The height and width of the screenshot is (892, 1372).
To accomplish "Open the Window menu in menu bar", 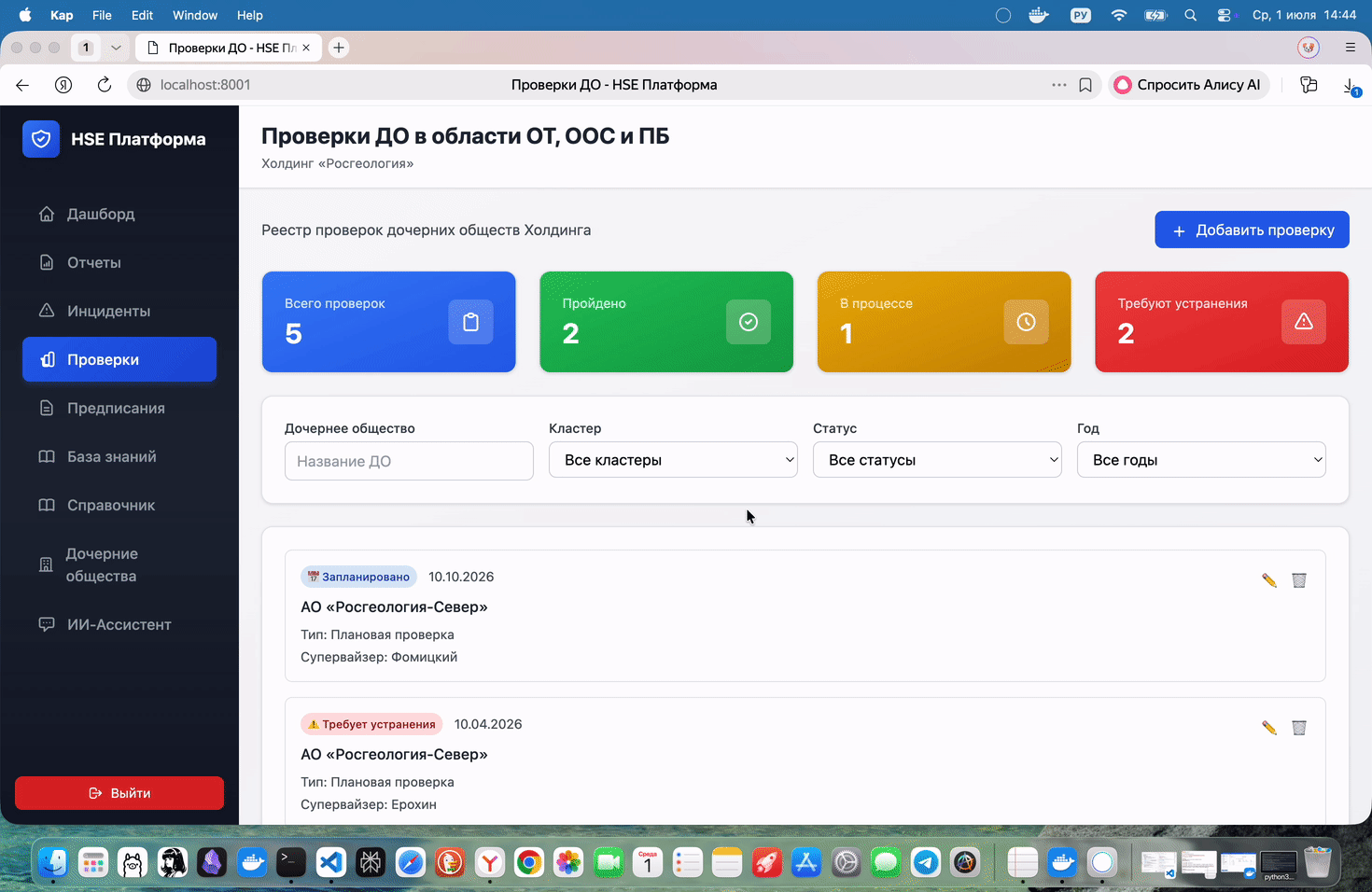I will point(195,15).
